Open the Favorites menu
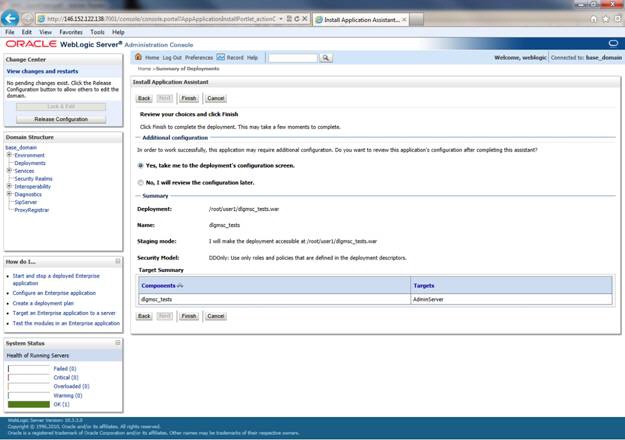The width and height of the screenshot is (625, 440). (x=71, y=32)
